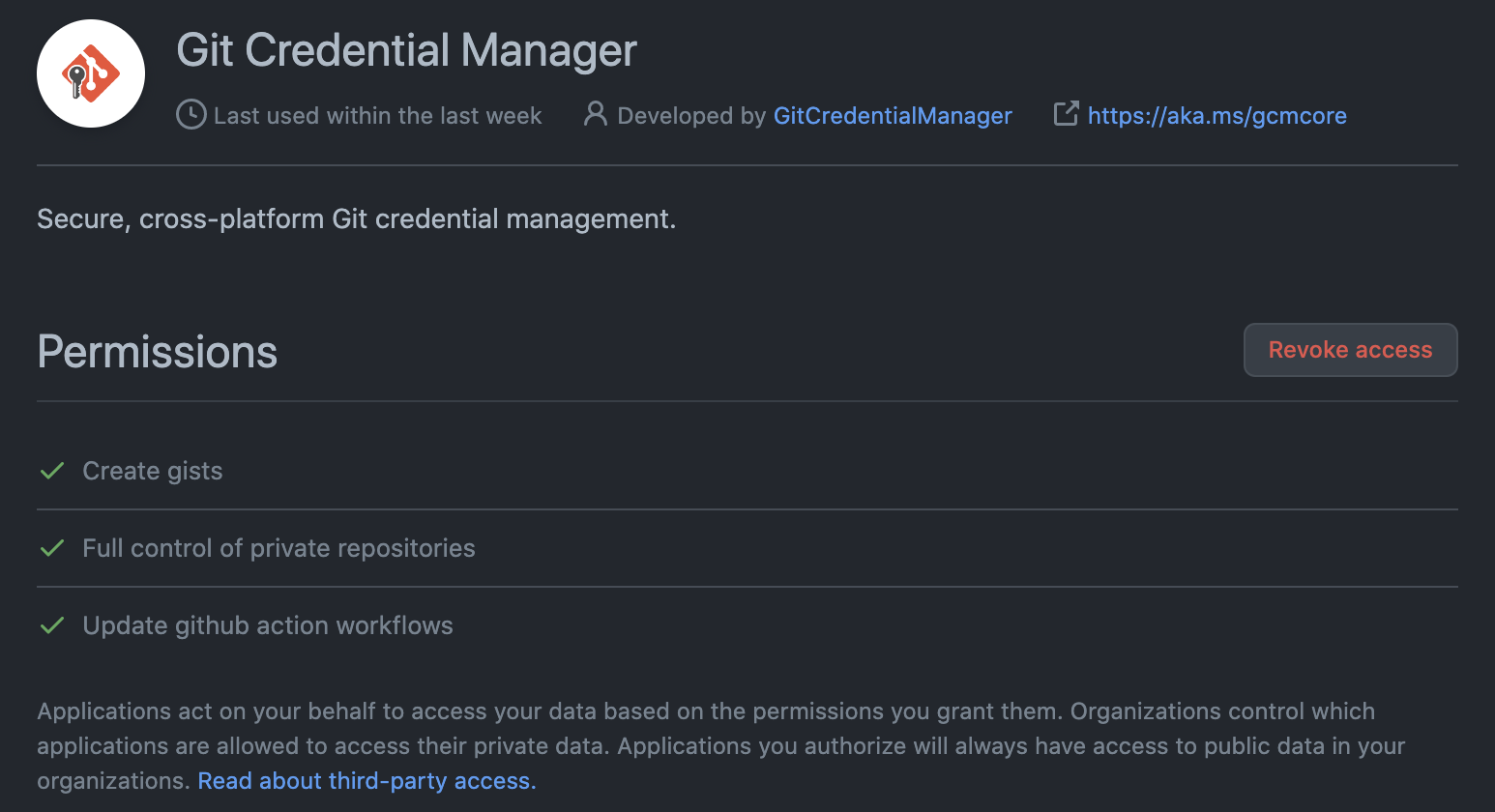
Task: Click the Git Credential Manager app logo
Action: [x=91, y=73]
